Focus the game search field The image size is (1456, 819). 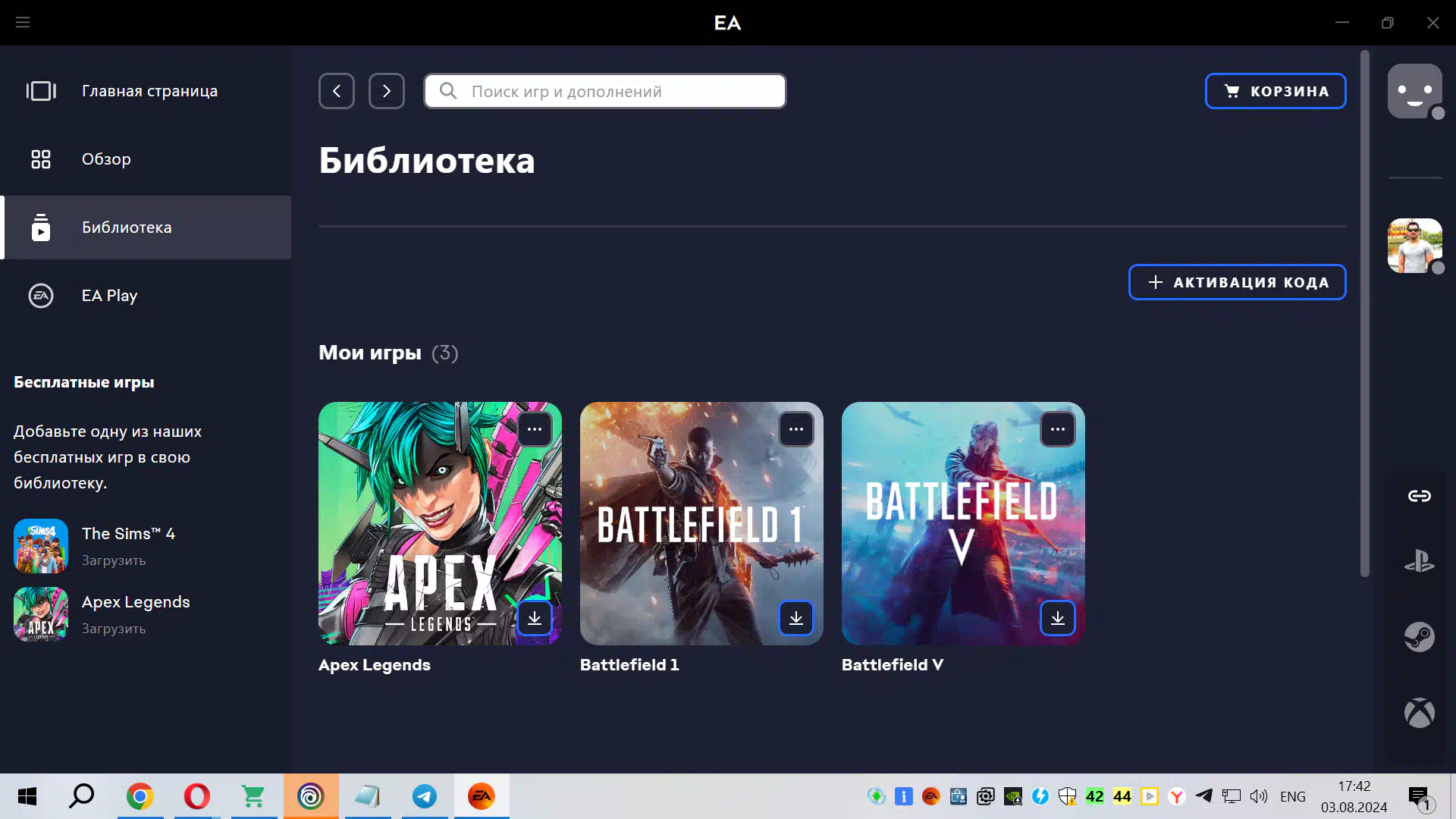[605, 91]
